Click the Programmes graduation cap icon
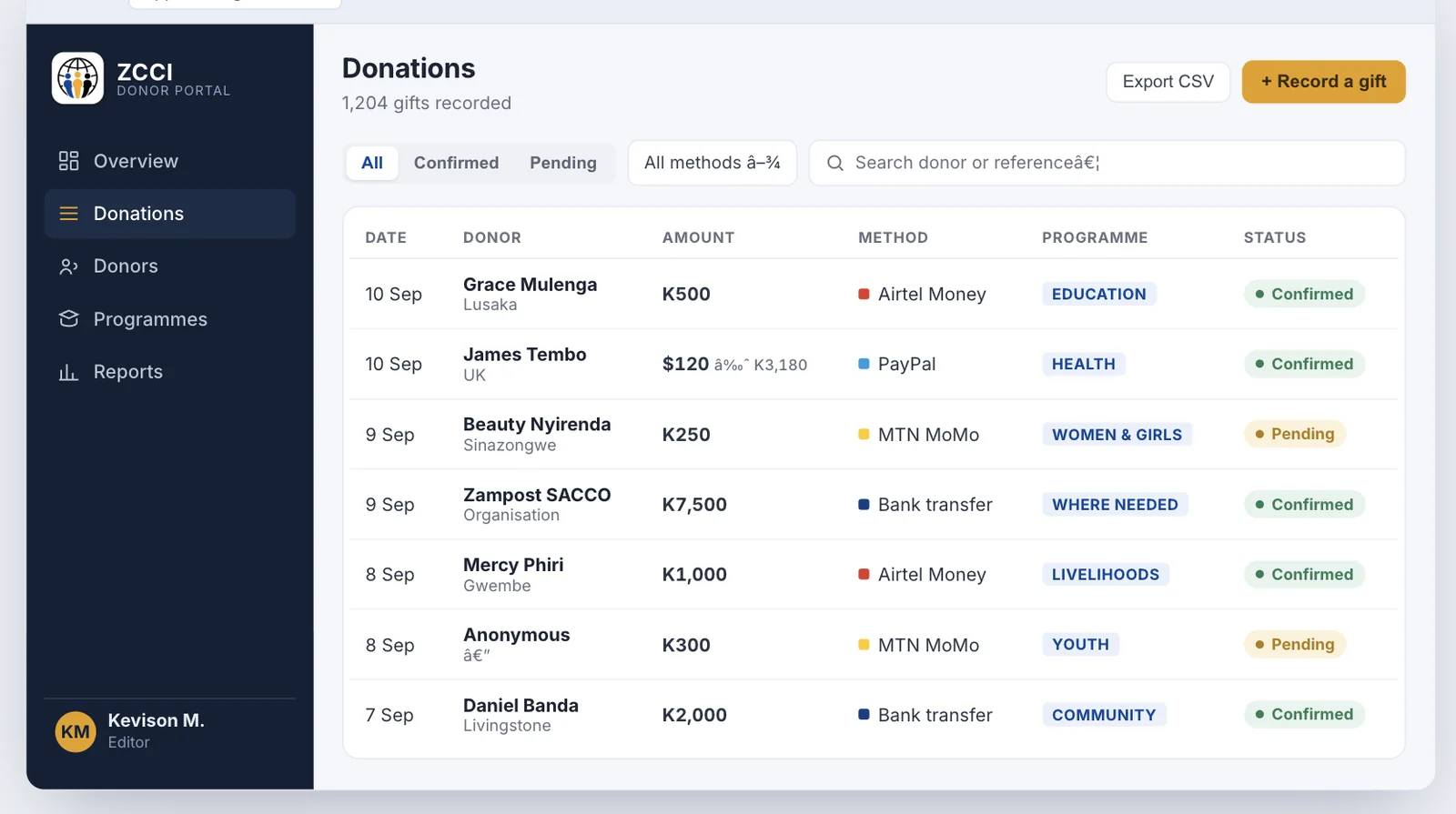Viewport: 1456px width, 814px height. click(68, 319)
